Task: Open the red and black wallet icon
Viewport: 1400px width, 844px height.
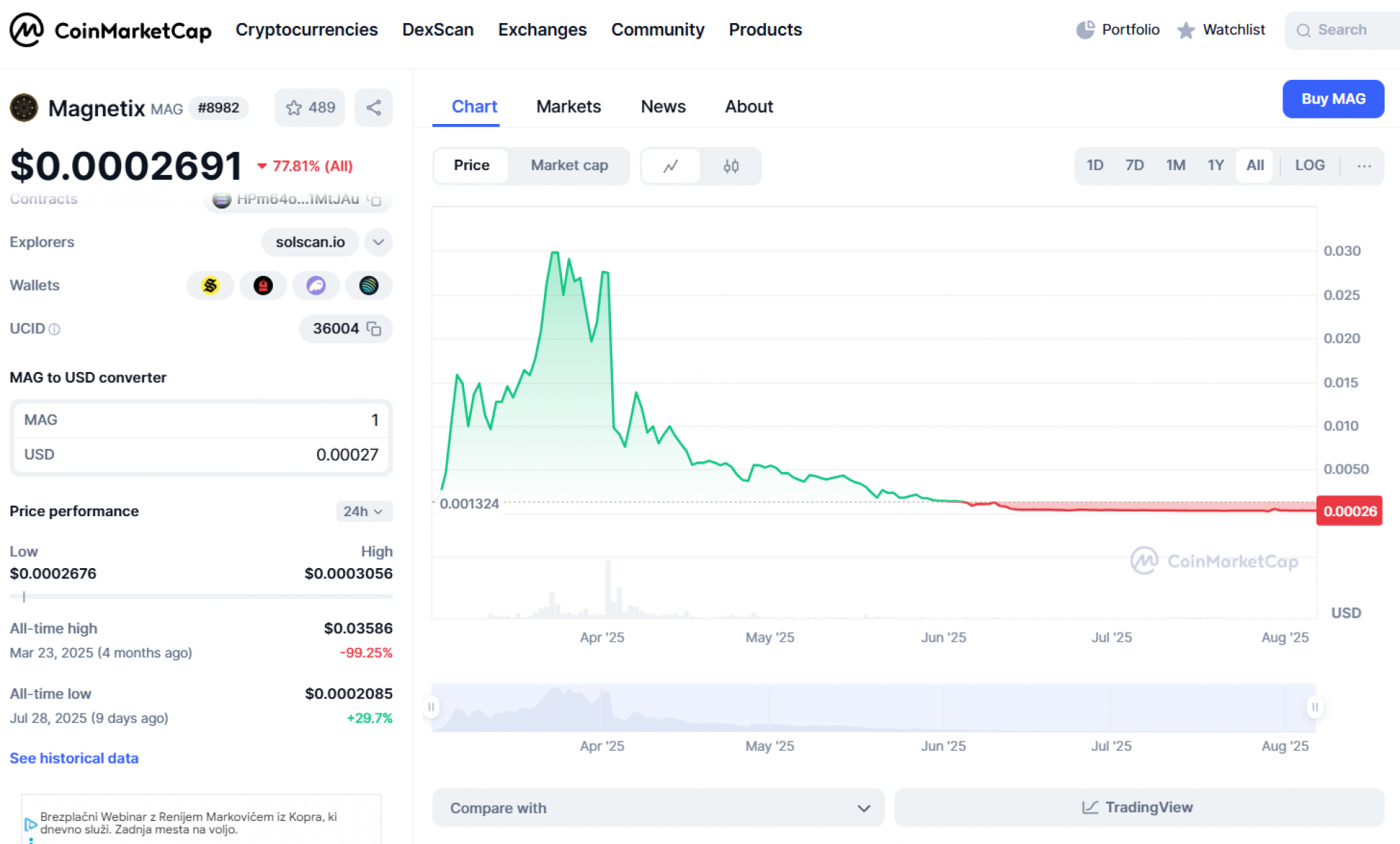Action: 263,286
